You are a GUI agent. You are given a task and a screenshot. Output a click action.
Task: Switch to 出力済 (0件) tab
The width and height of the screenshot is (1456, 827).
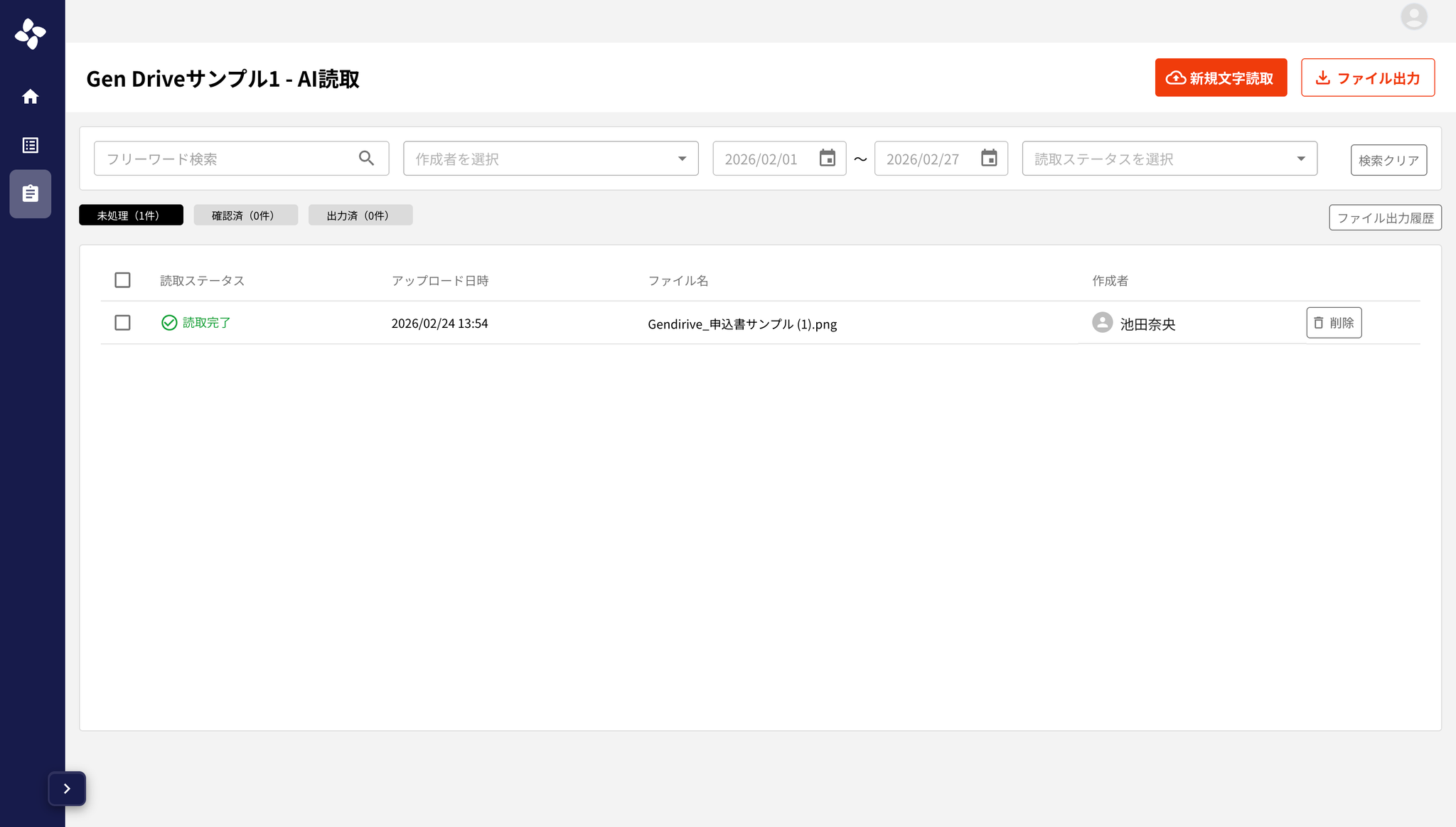click(360, 215)
